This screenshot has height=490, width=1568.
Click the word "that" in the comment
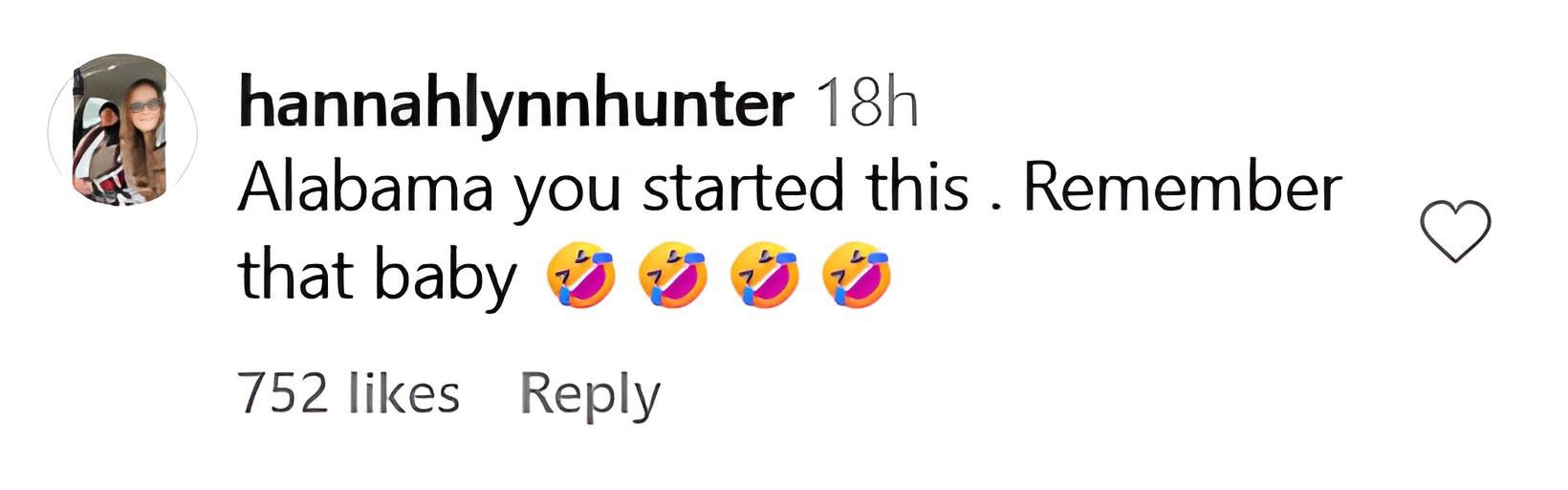click(x=295, y=277)
